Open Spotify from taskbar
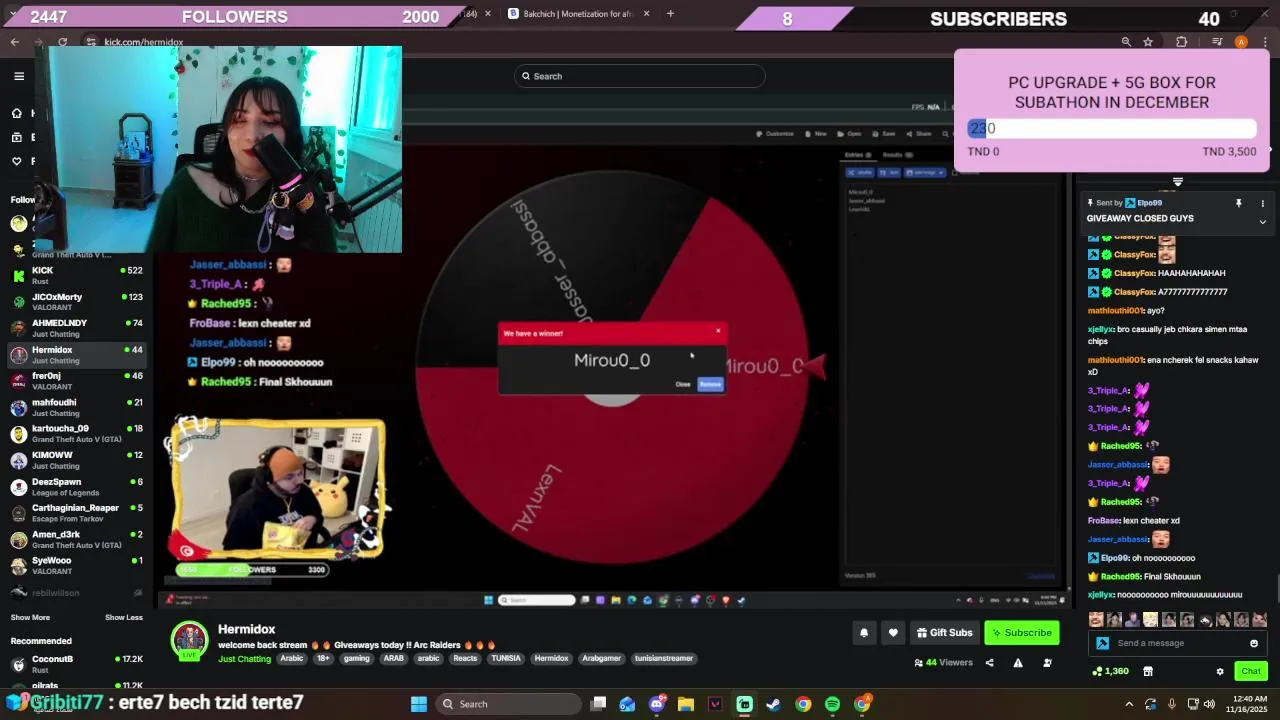Screen dimensions: 1280x720 point(832,704)
